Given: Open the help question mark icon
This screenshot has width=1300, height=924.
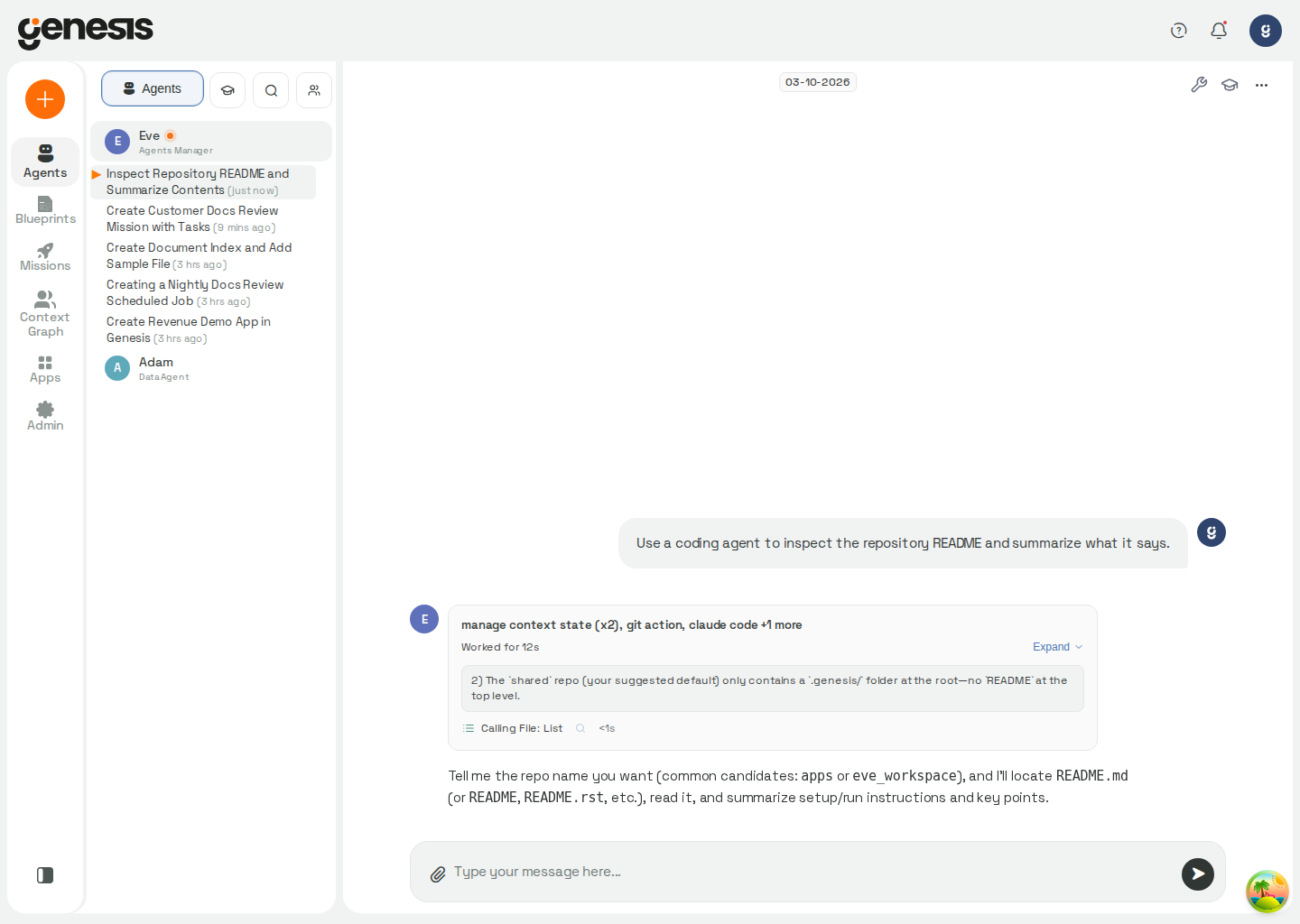Looking at the screenshot, I should (x=1179, y=31).
